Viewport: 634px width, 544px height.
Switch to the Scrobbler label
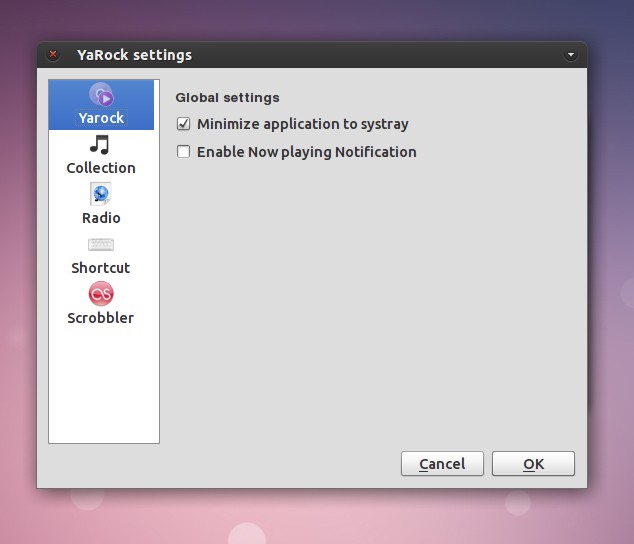(101, 318)
